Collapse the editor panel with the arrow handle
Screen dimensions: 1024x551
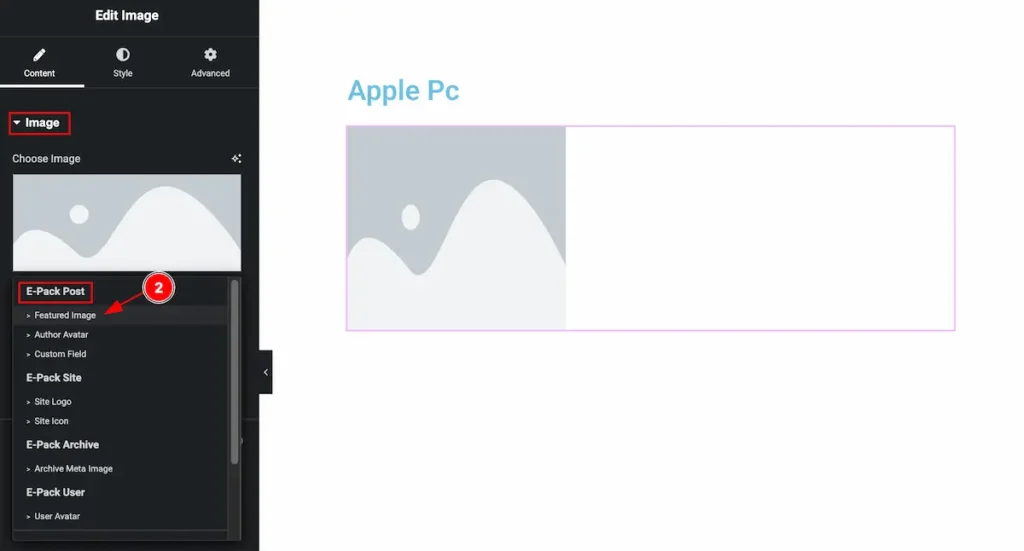266,372
